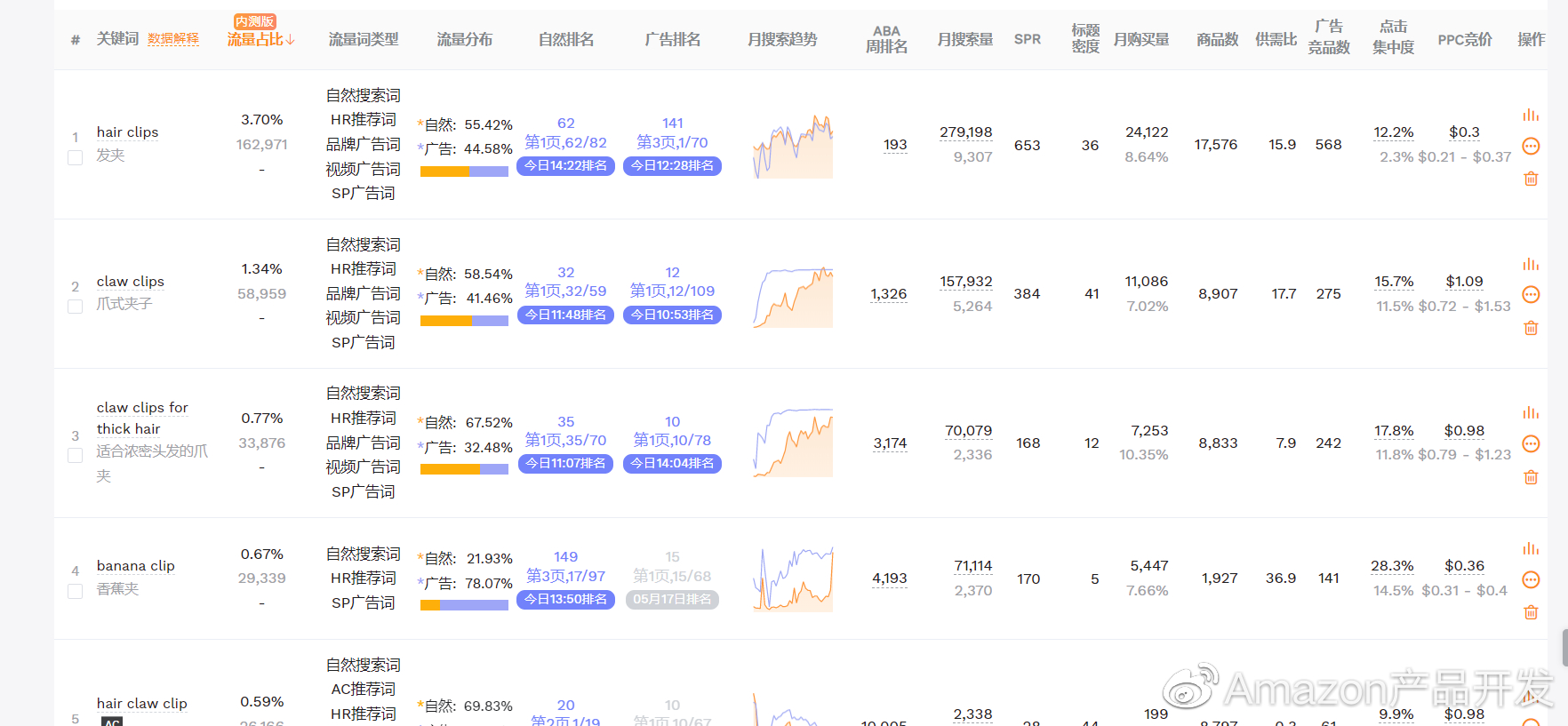Open the claw clips keyword link
Screen dimensions: 1568x726
click(131, 282)
